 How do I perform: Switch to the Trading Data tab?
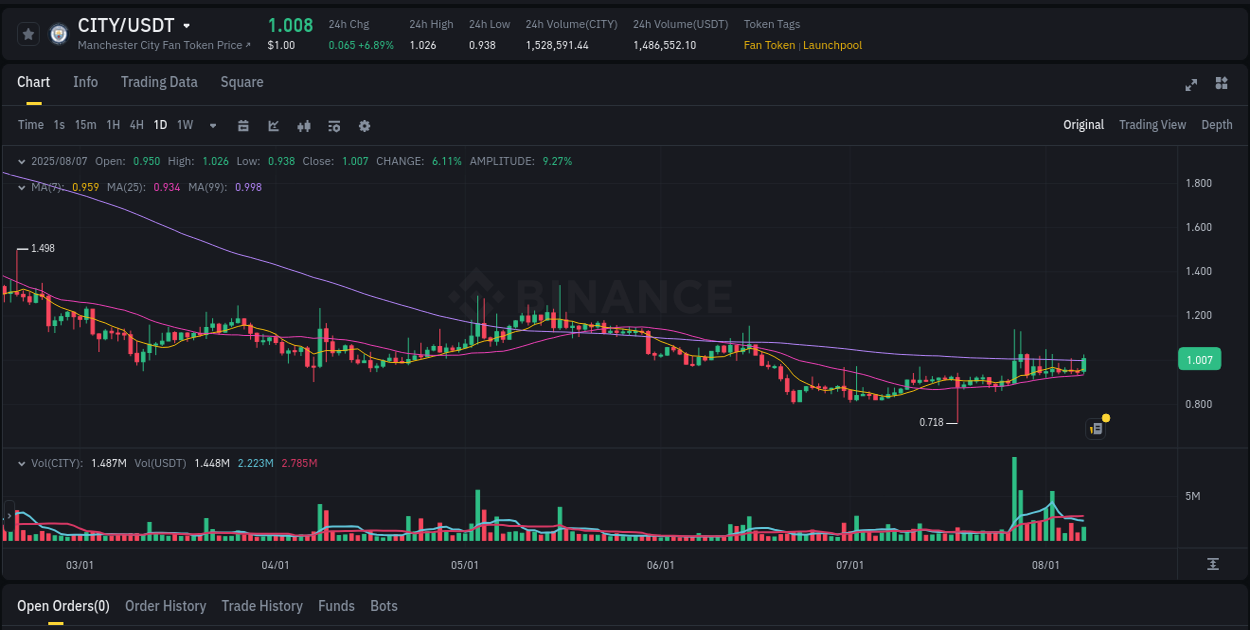pos(159,82)
